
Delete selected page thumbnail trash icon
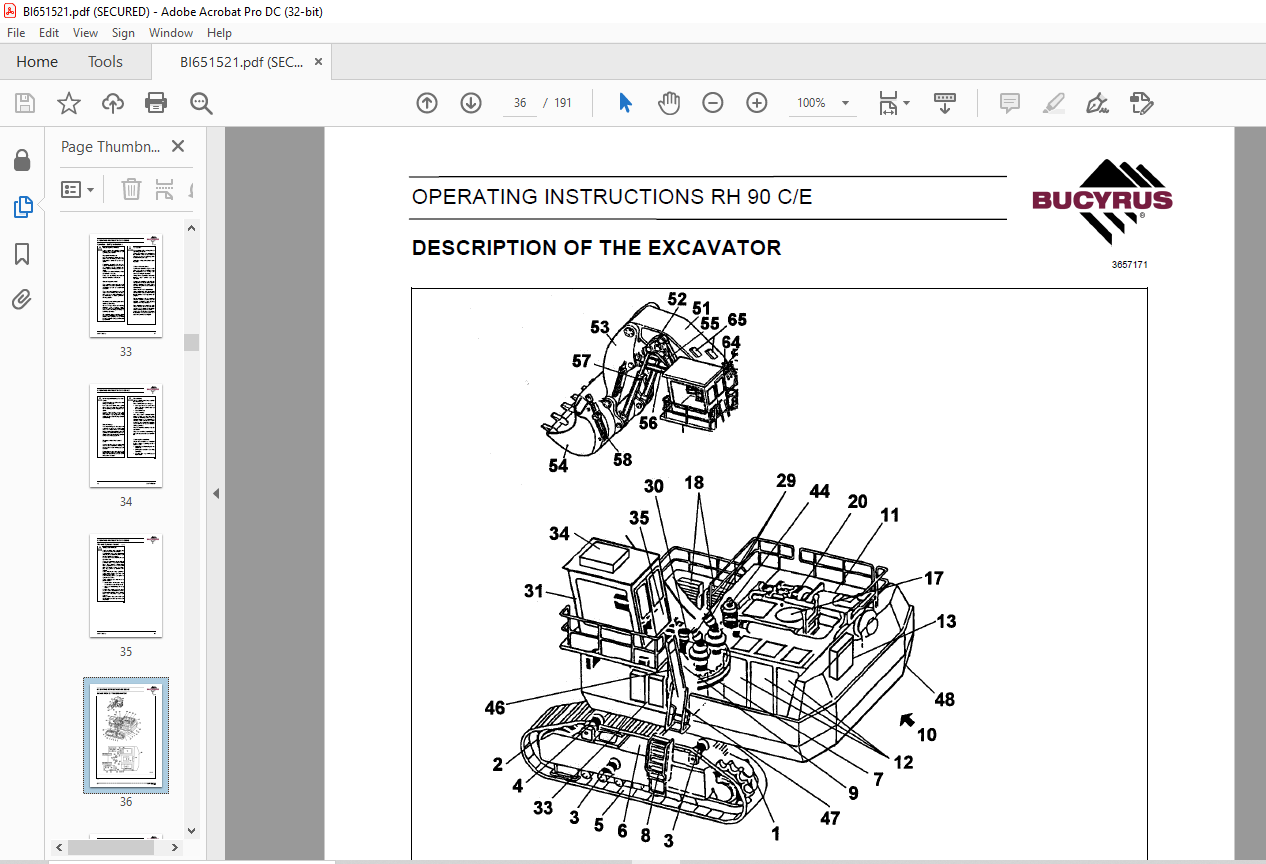pos(131,189)
